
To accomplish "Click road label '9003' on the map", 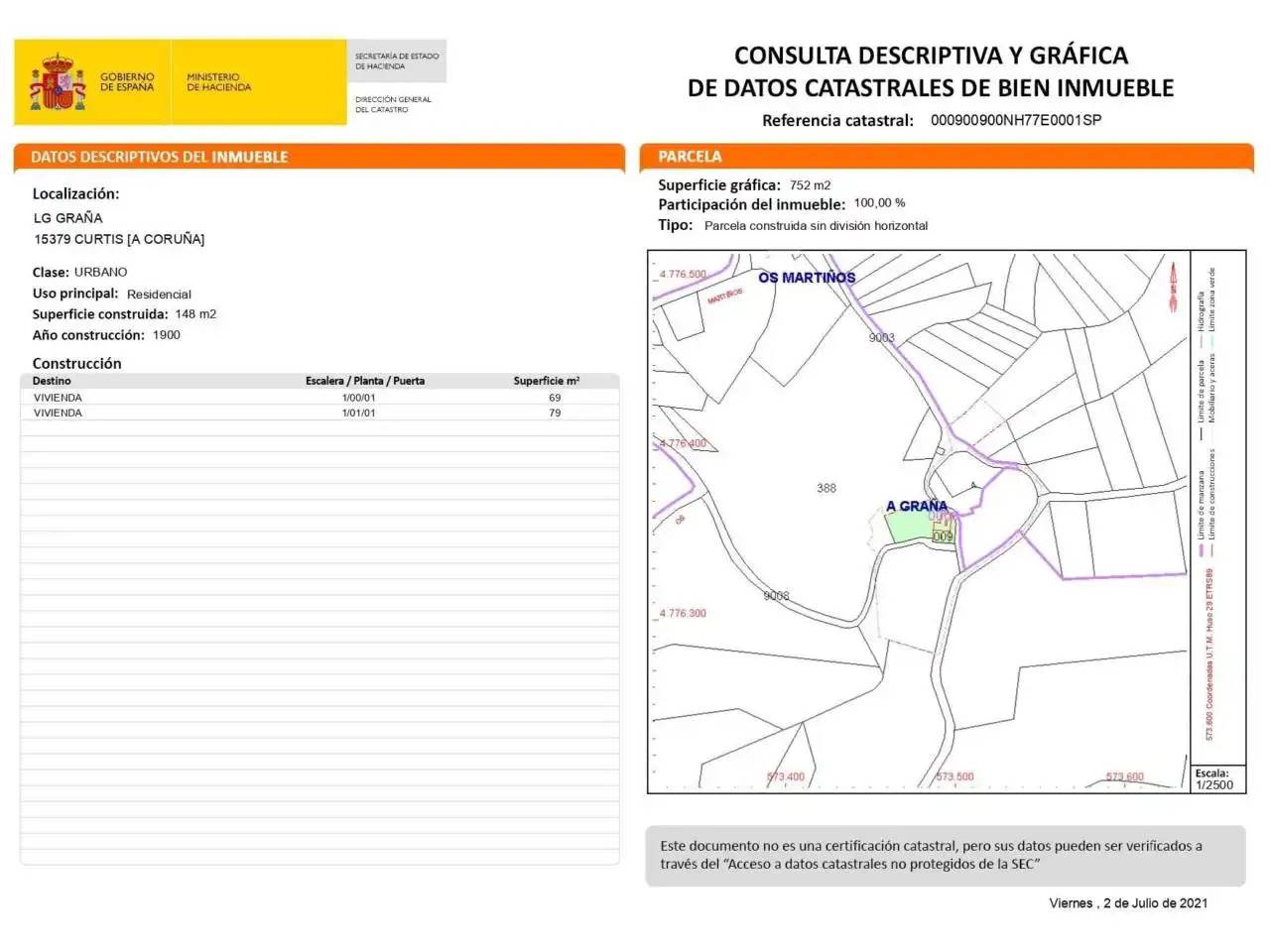I will (882, 337).
